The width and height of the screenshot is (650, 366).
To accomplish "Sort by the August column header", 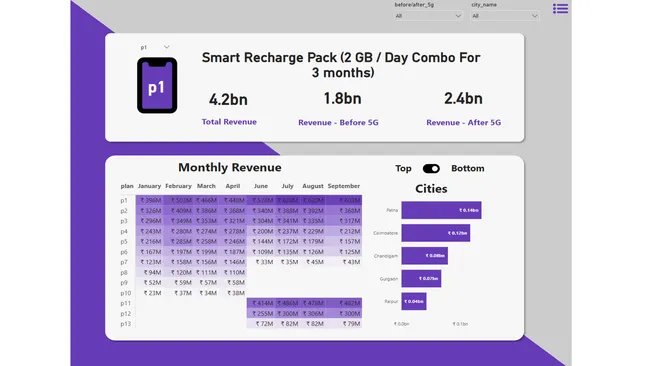I will [313, 186].
